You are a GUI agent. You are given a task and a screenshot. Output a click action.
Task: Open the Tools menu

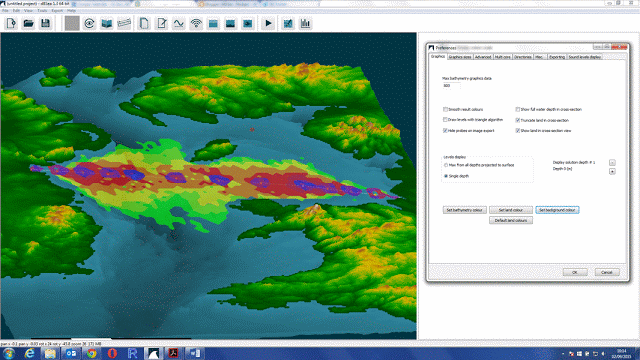pyautogui.click(x=42, y=11)
